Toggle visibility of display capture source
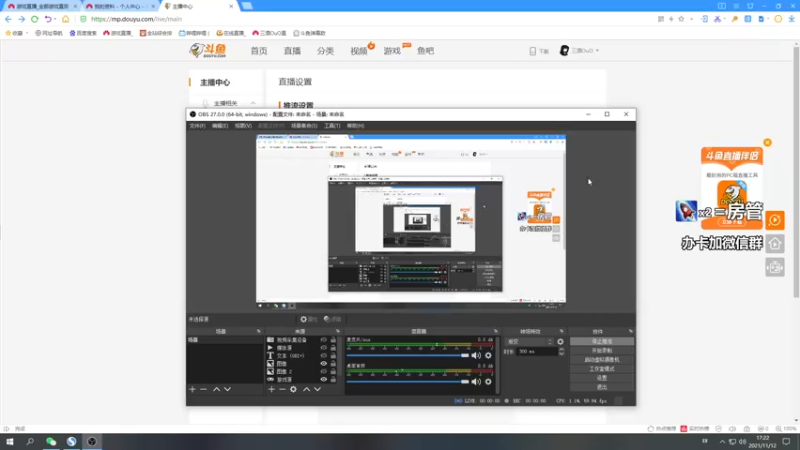 point(323,380)
